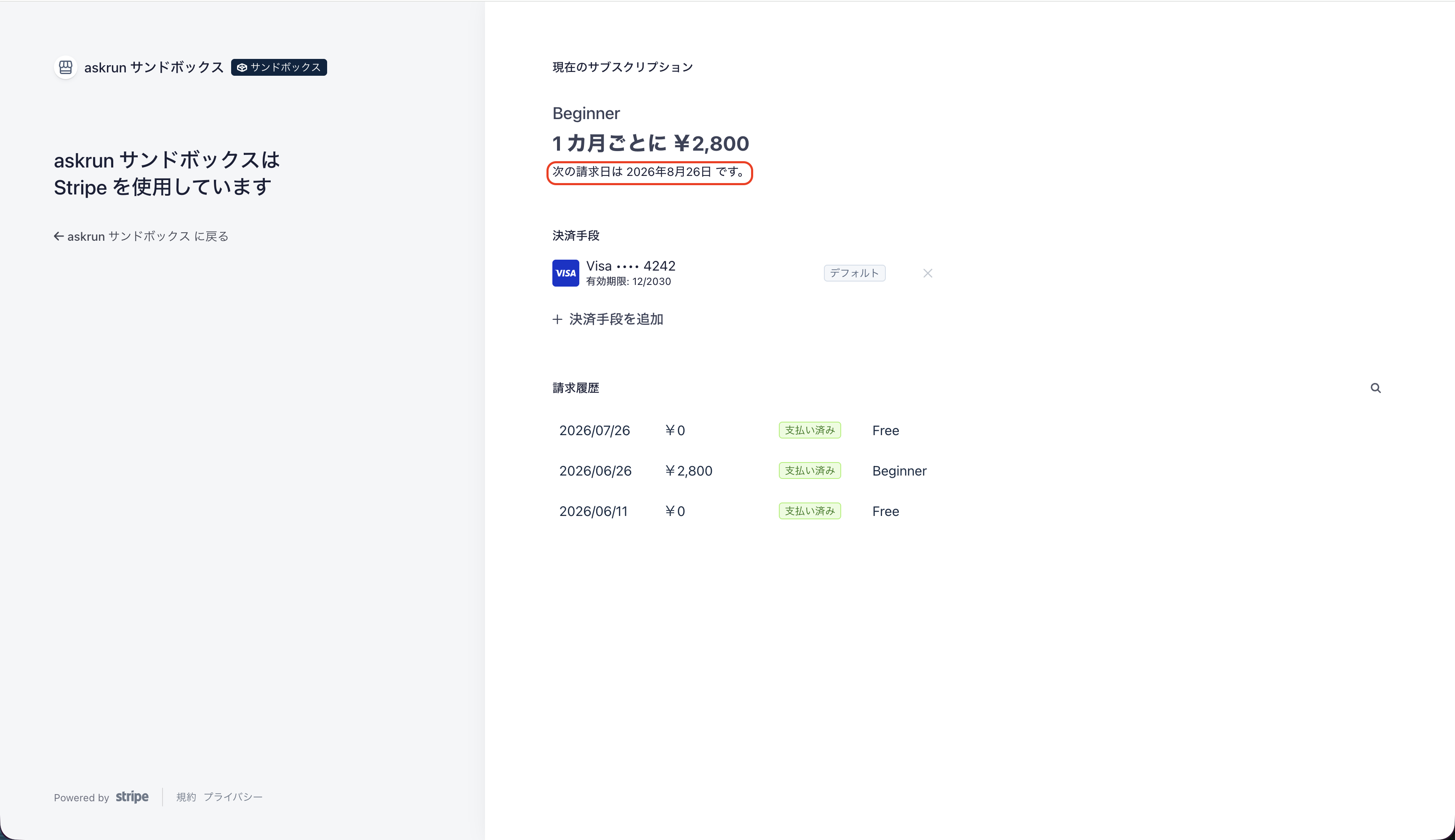Open the プライバシー privacy link
This screenshot has width=1455, height=840.
tap(232, 797)
